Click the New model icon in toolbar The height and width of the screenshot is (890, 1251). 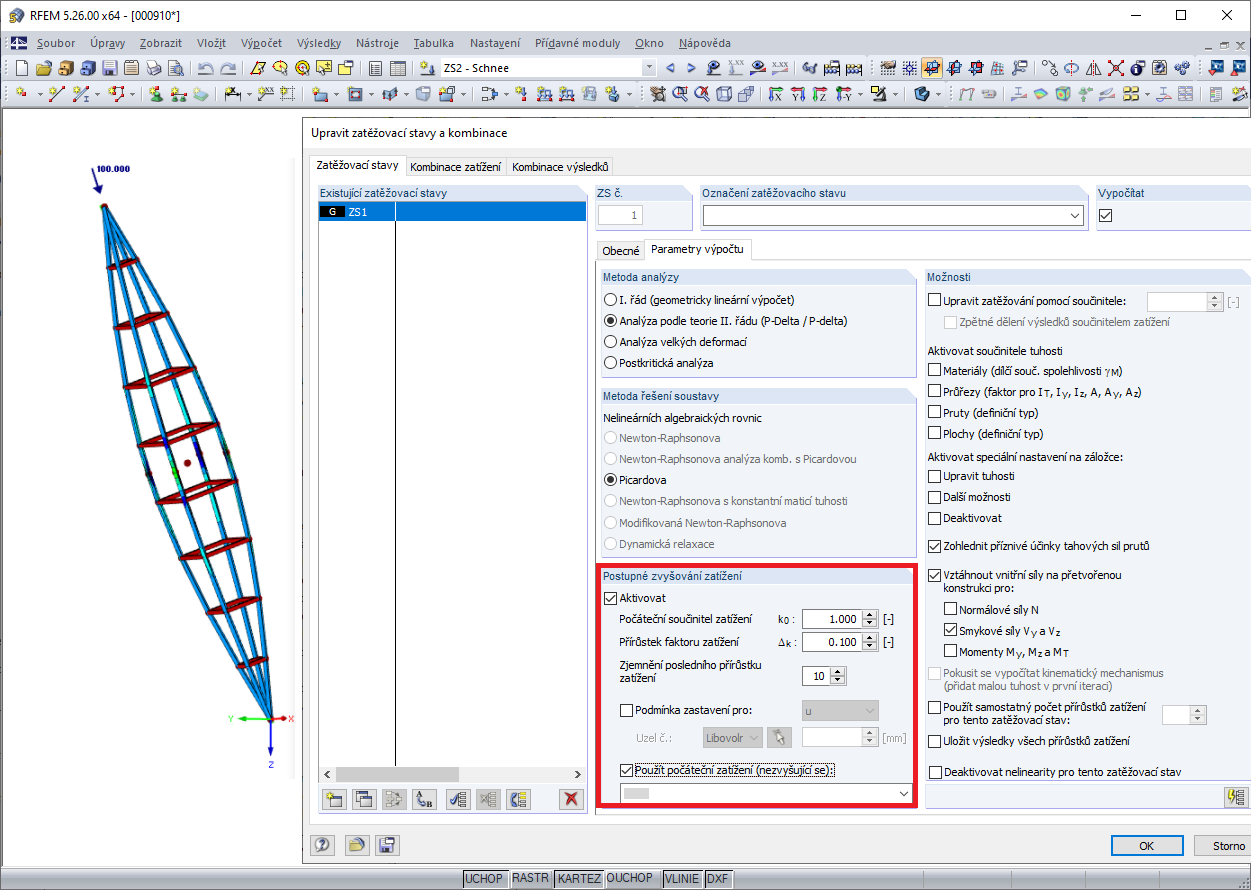coord(22,68)
